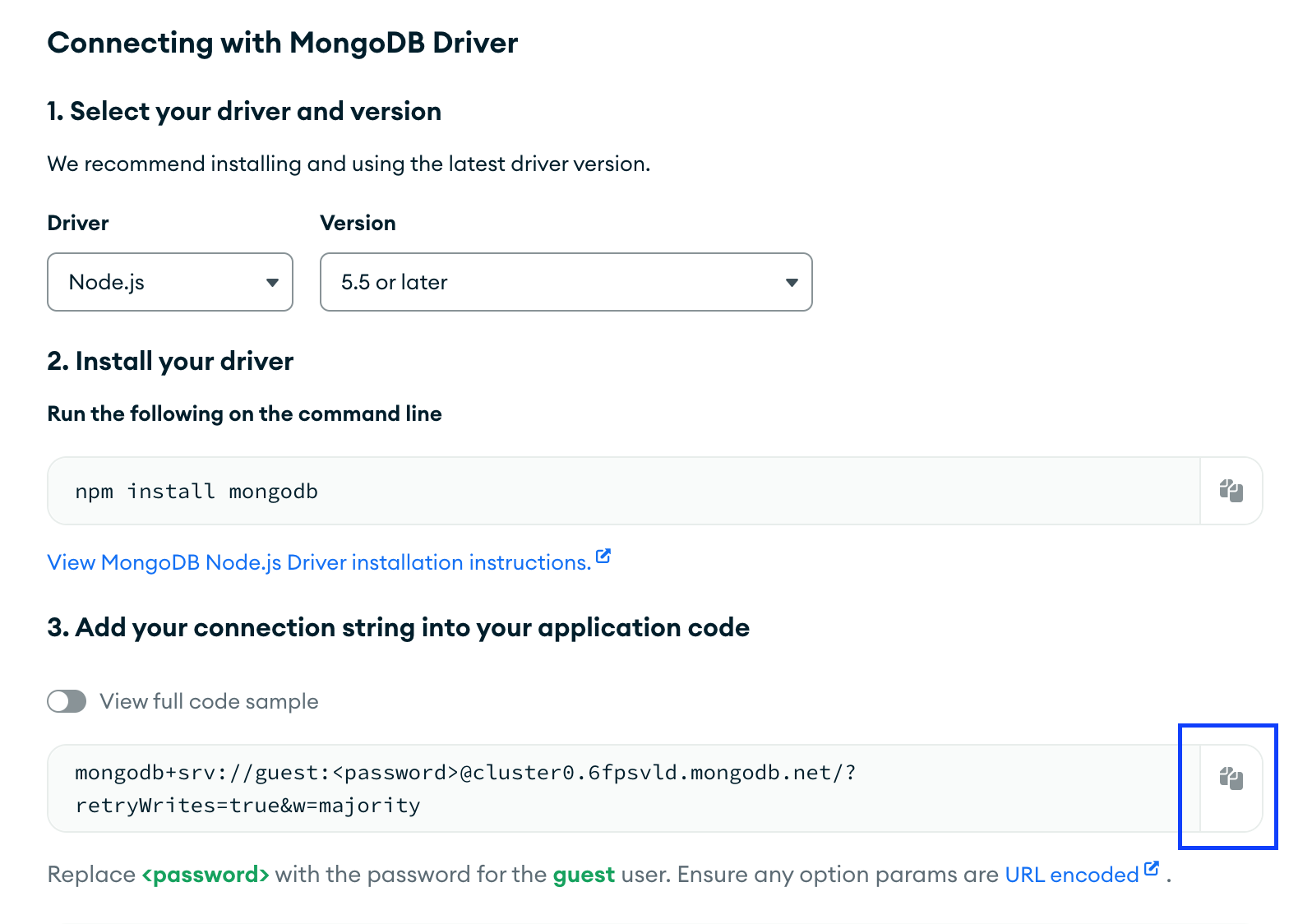Click the 'View full code sample' label
This screenshot has width=1312, height=924.
coord(209,701)
